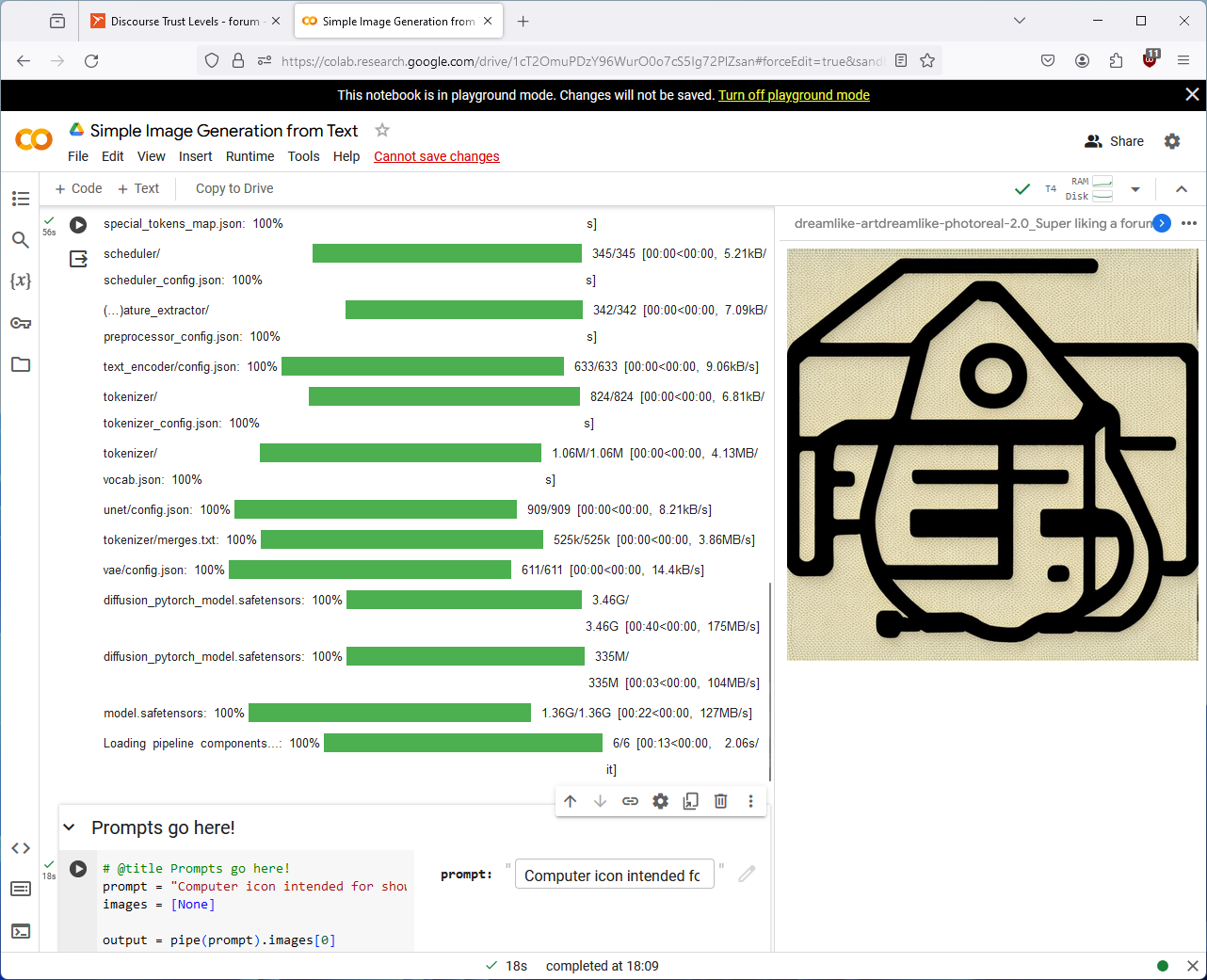The height and width of the screenshot is (980, 1207).
Task: Click the diffusion_pytorch_model 3.46G progress bar
Action: [463, 600]
